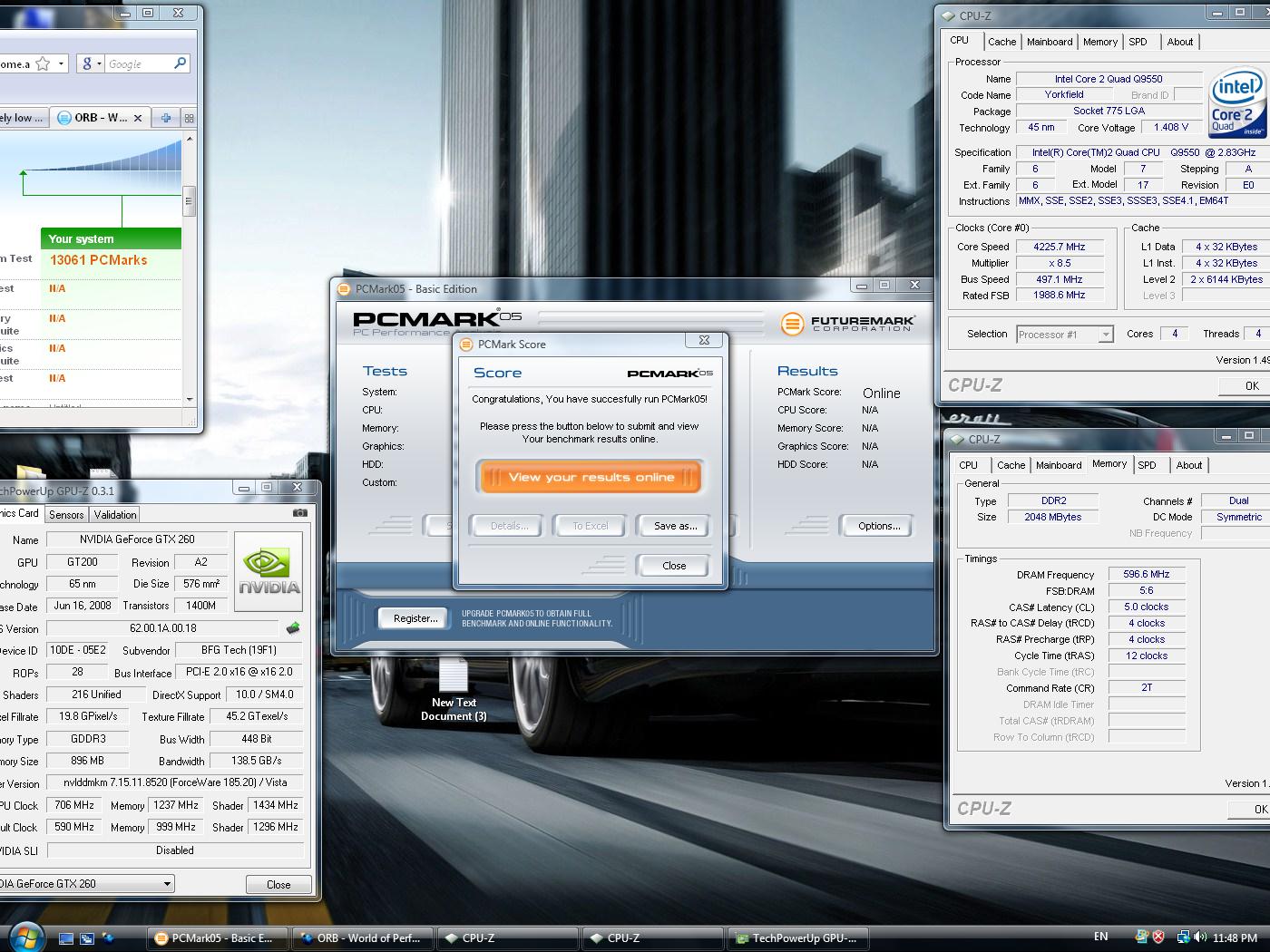Click the Register... button in PCMark05

[x=415, y=618]
